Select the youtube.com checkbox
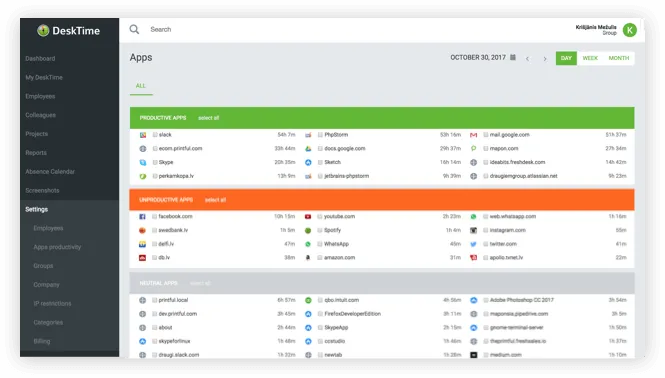665x378 pixels. pos(320,216)
